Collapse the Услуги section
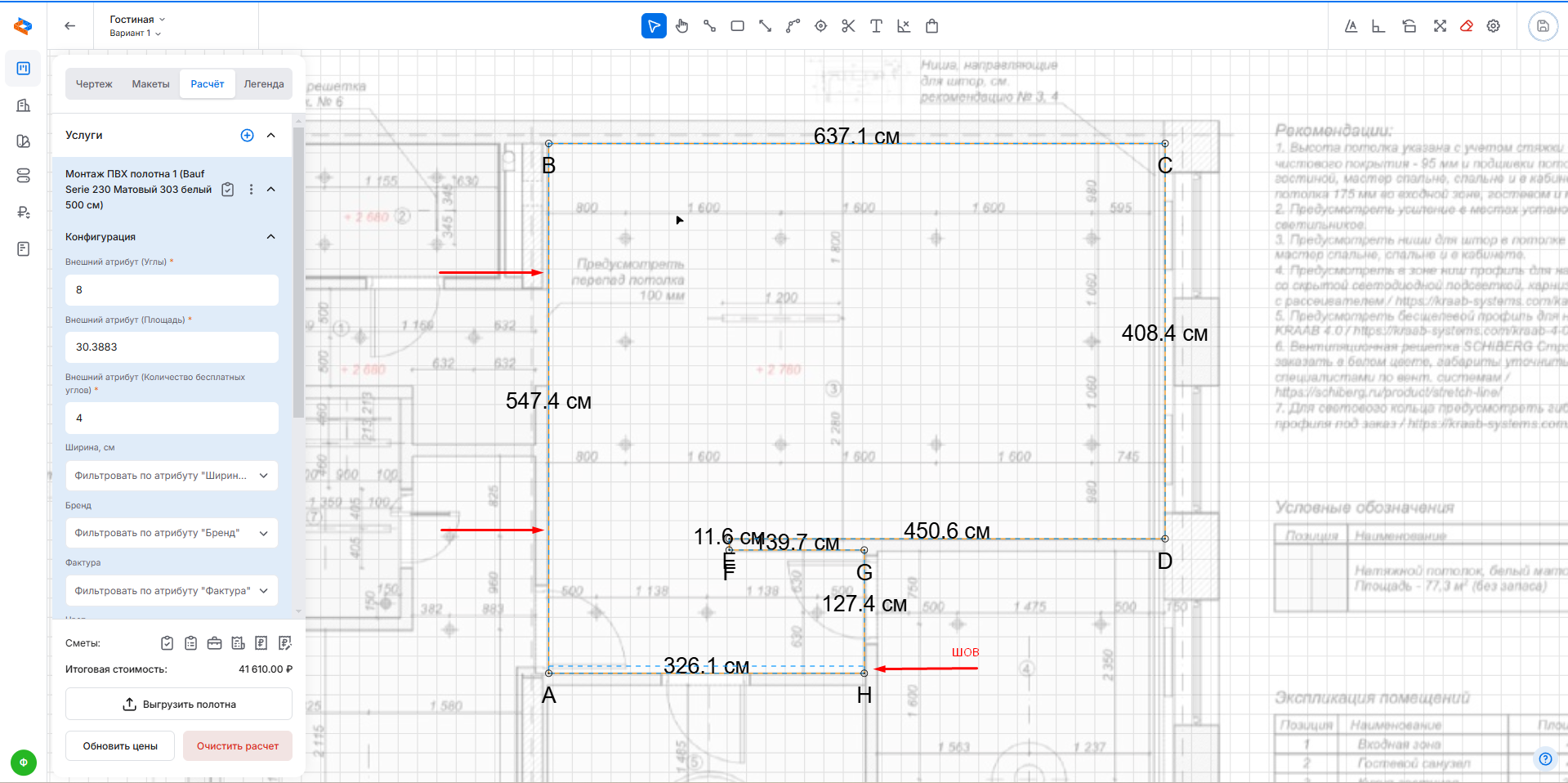 (271, 136)
